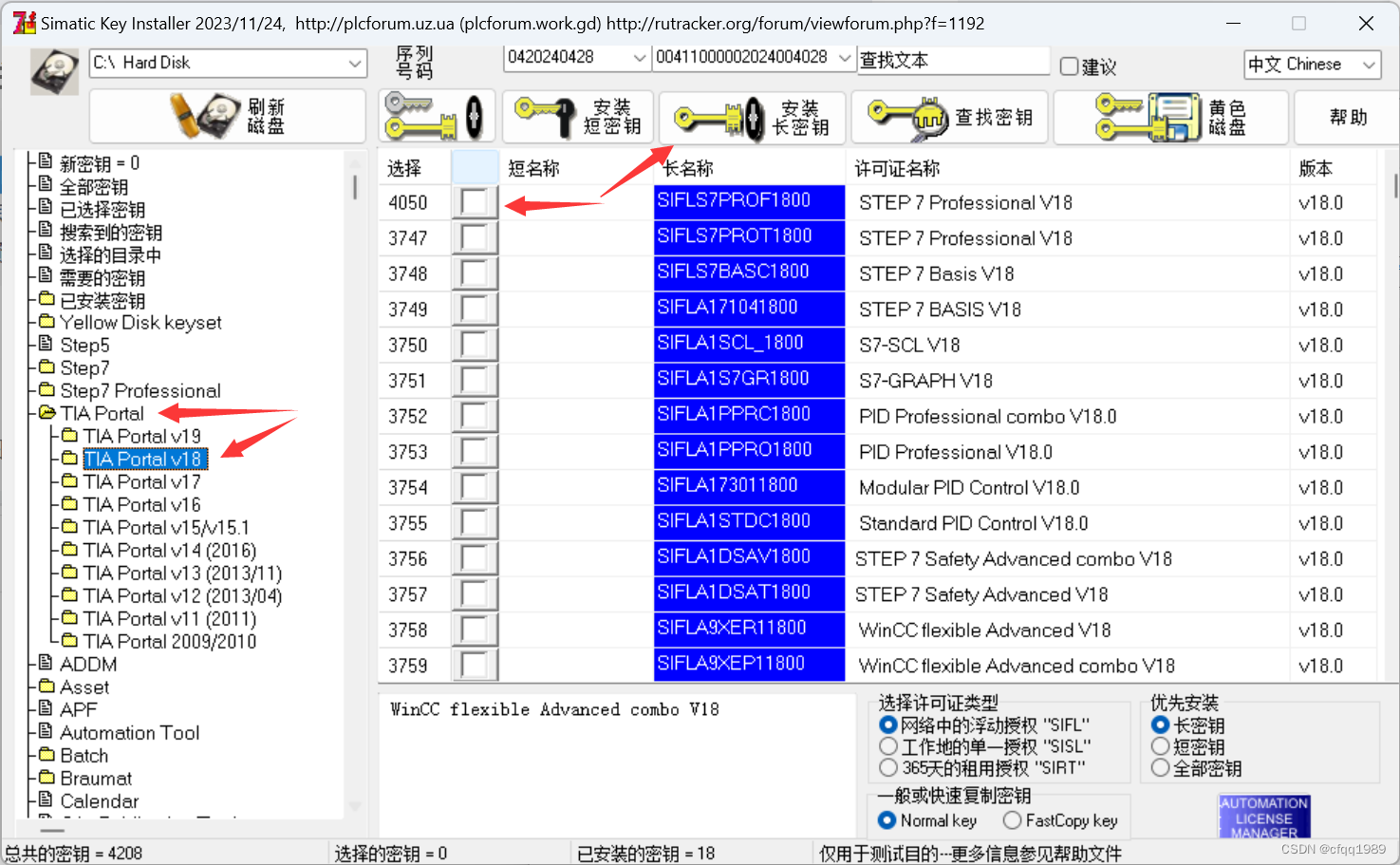Select the Normal key radio button

[887, 820]
